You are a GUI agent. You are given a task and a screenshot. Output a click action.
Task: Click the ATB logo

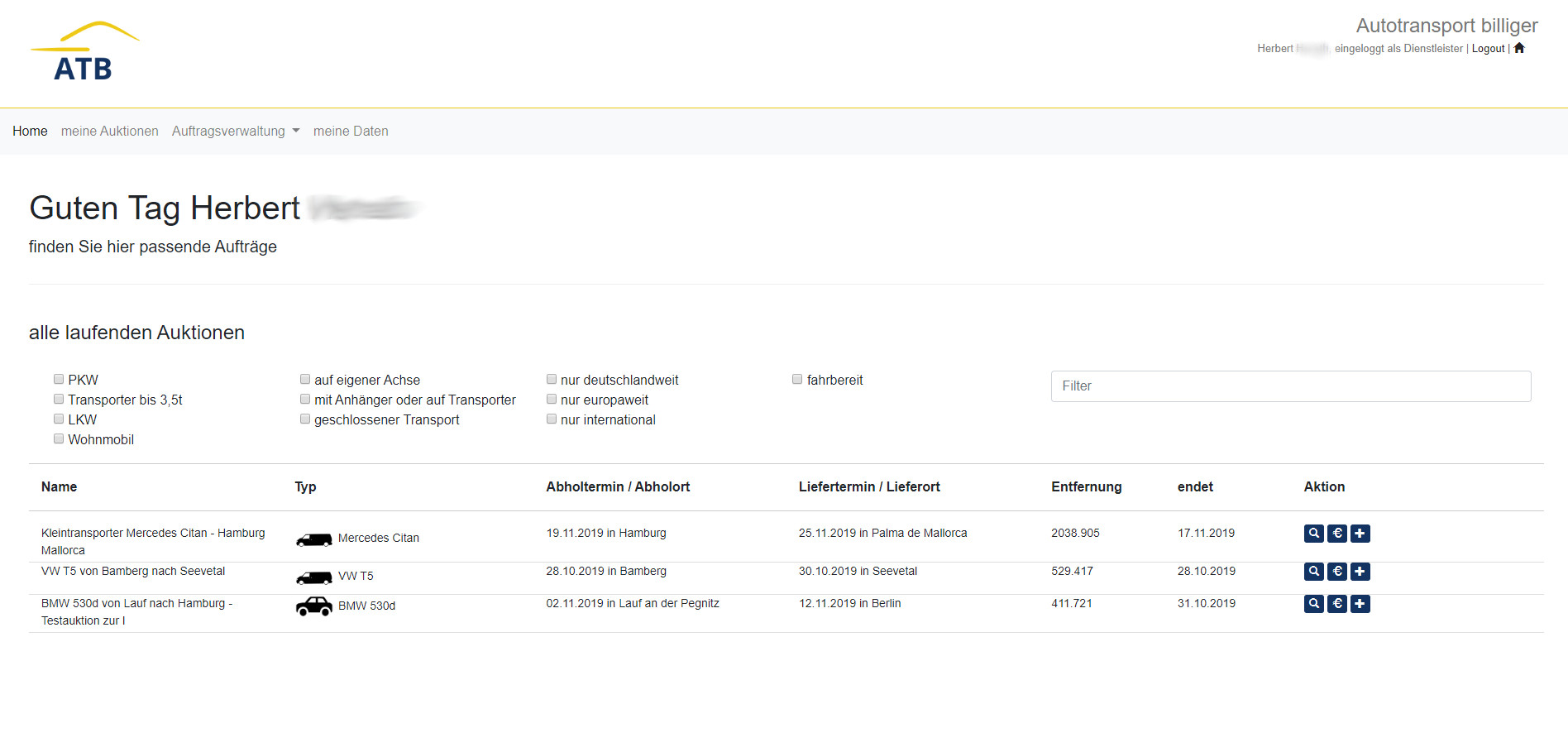click(84, 52)
